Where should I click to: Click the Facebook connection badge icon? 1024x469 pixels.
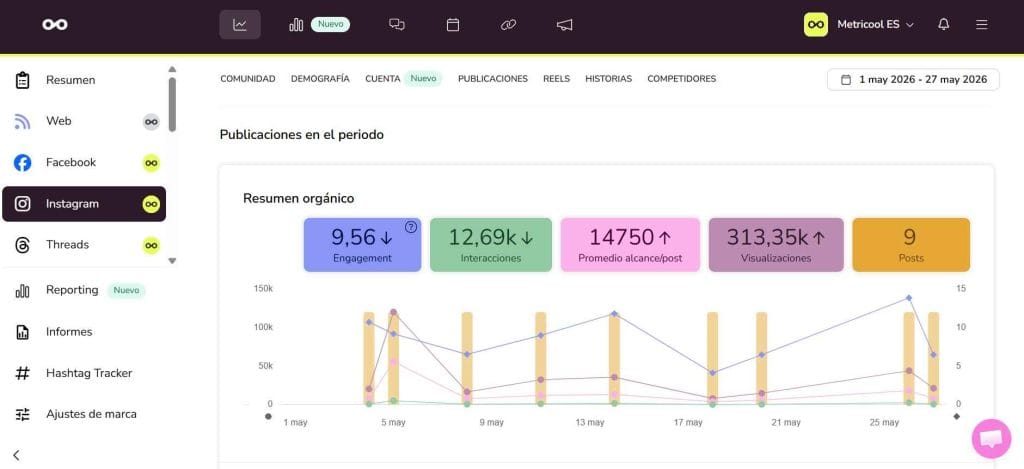coord(152,163)
